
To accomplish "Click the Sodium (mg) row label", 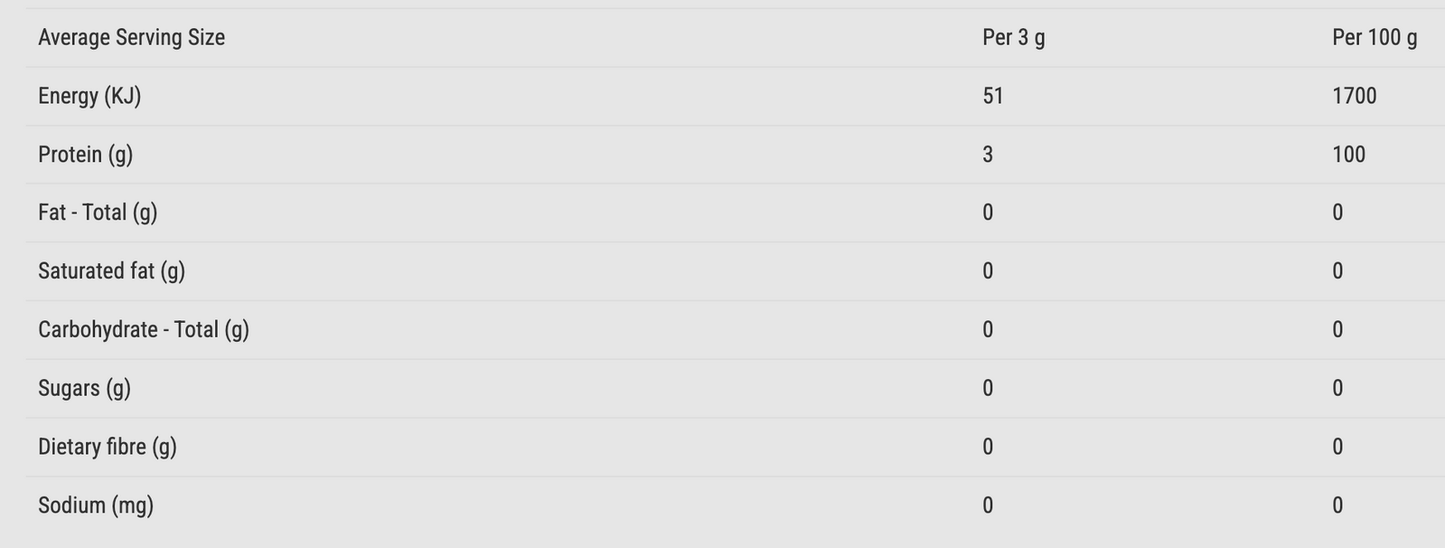I will click(95, 506).
